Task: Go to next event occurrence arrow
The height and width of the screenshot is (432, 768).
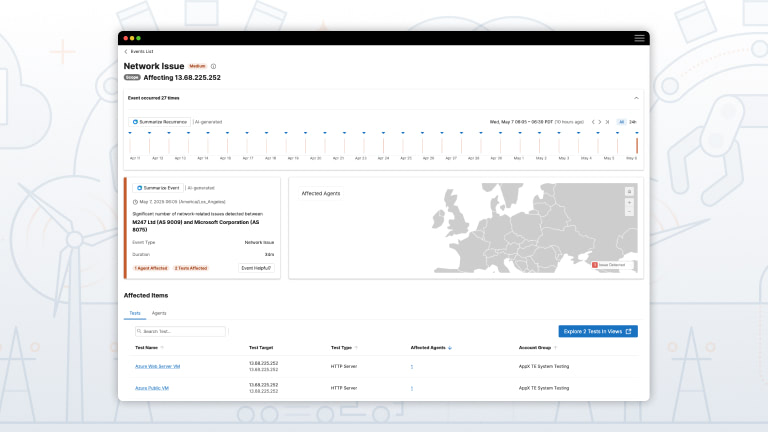Action: 600,122
